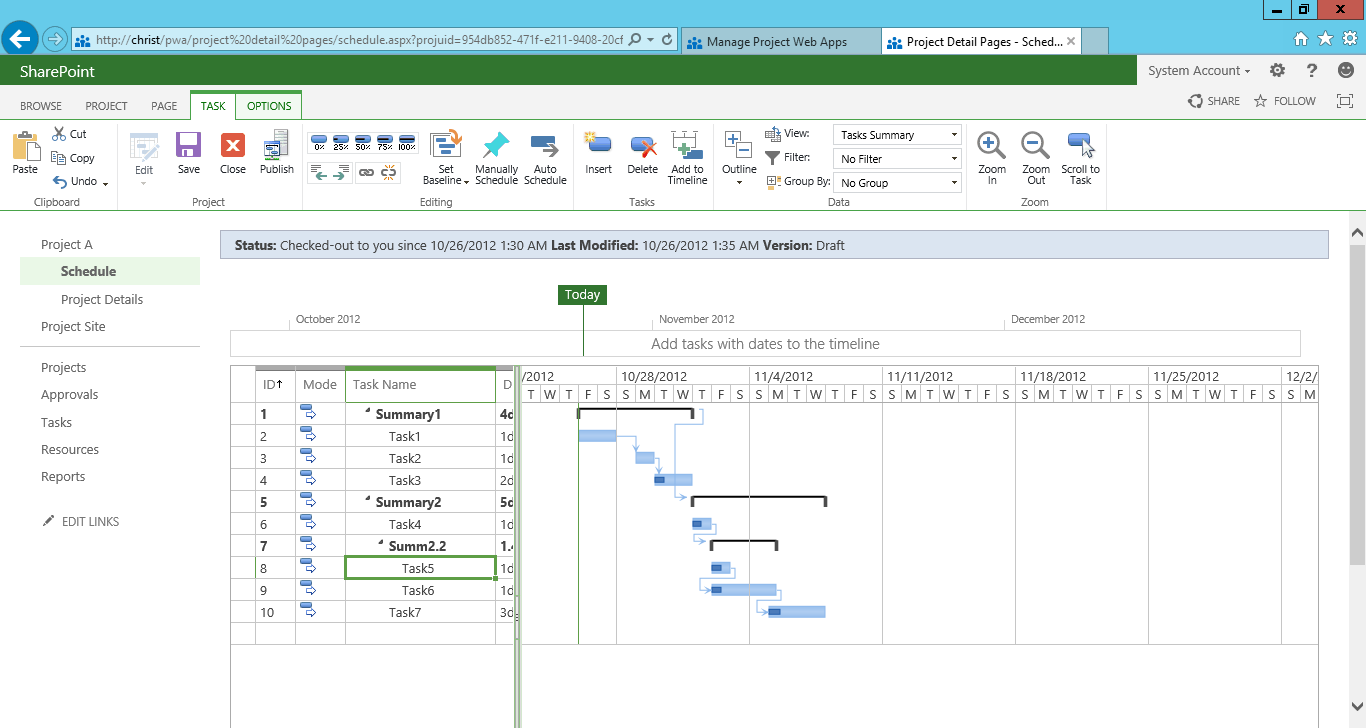This screenshot has height=728, width=1366.
Task: Select the Task1 name cell
Action: click(x=420, y=436)
